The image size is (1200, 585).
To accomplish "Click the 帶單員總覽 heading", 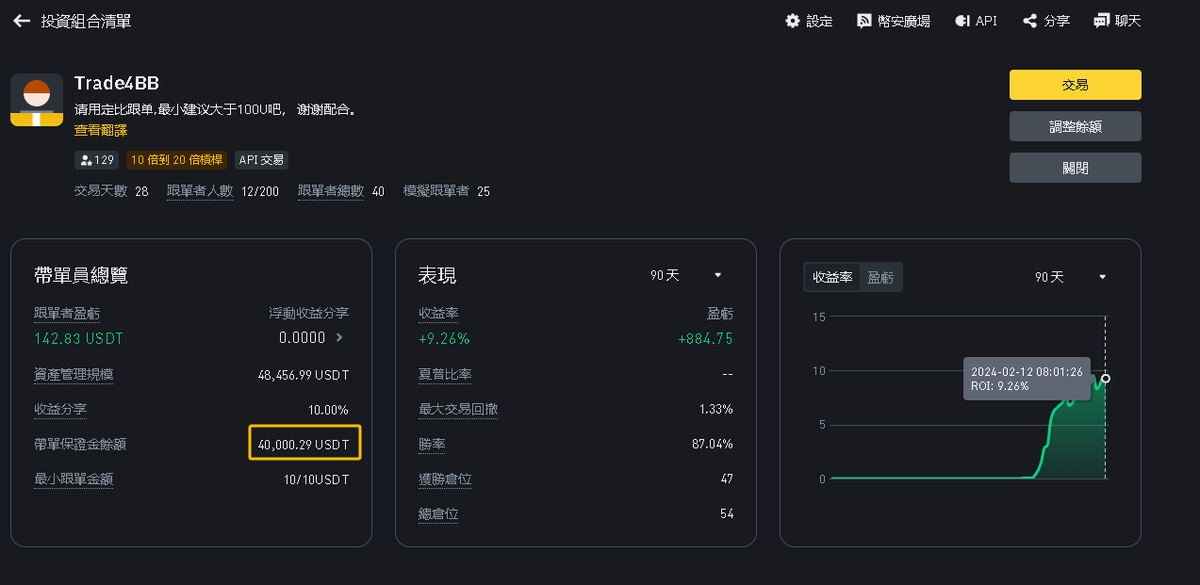I will pos(81,276).
